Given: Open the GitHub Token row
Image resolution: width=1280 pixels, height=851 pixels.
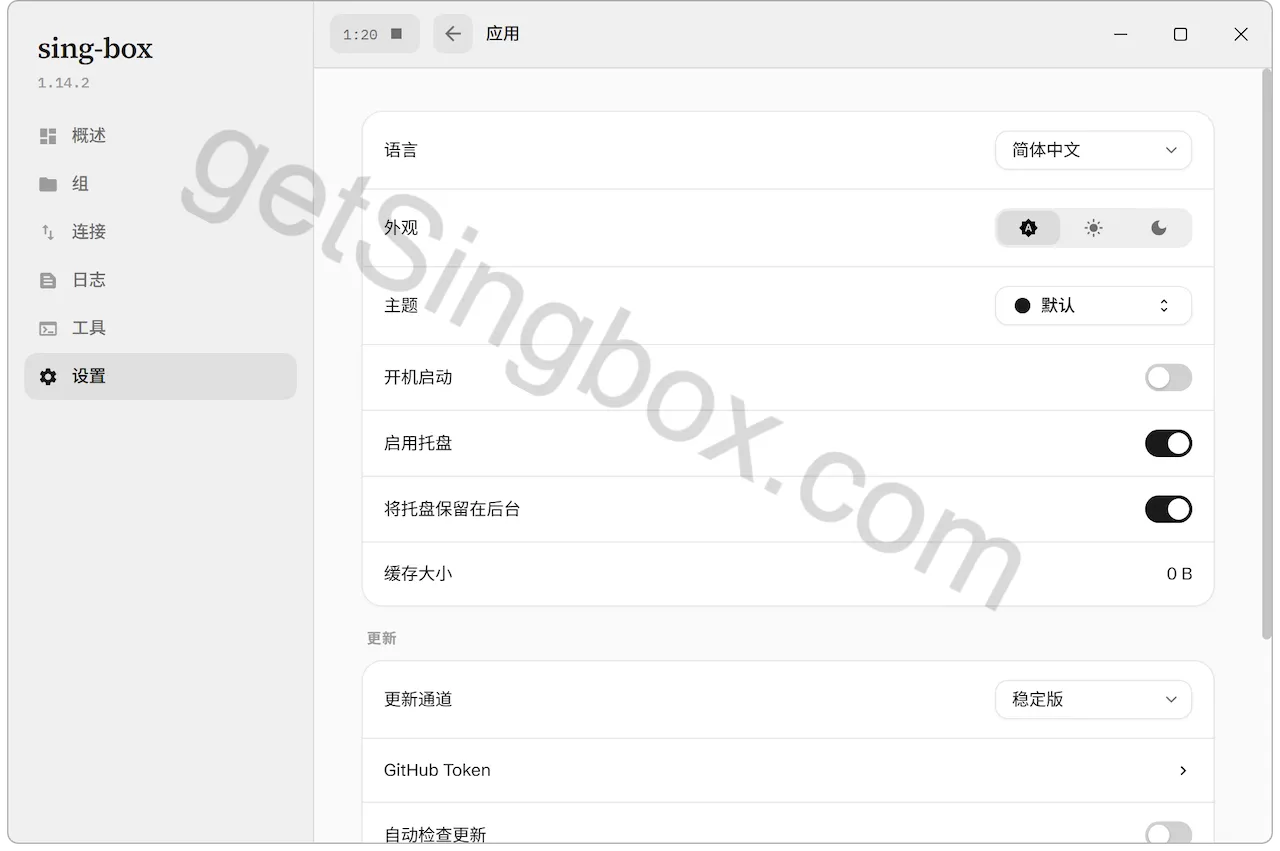Looking at the screenshot, I should point(788,771).
